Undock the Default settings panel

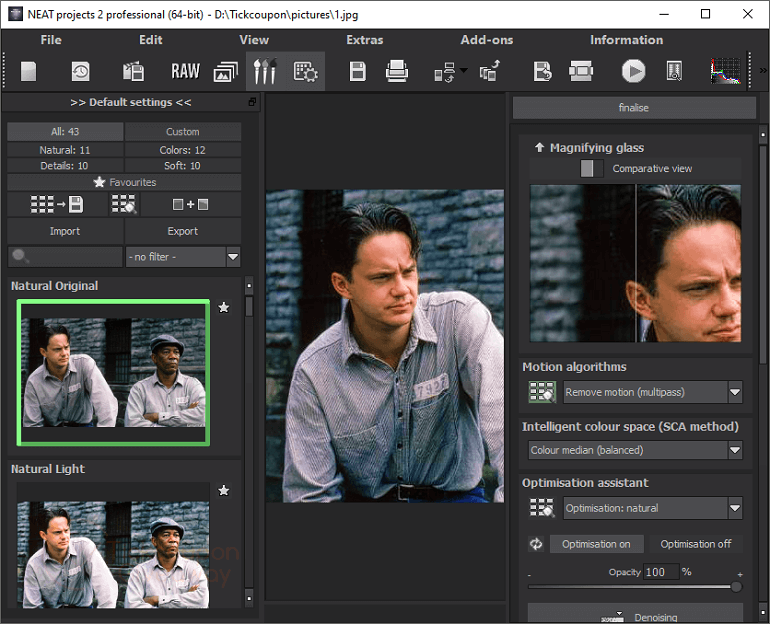tap(252, 102)
